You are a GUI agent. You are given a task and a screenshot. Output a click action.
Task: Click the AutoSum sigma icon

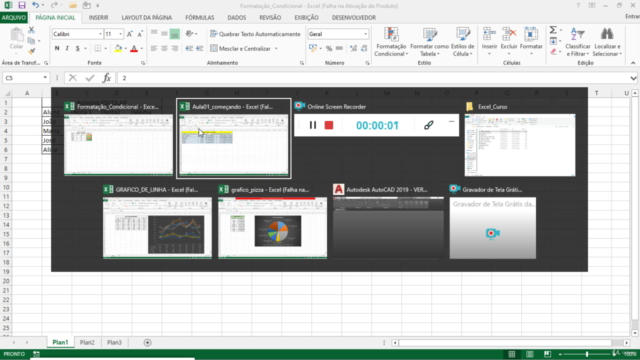coord(553,30)
